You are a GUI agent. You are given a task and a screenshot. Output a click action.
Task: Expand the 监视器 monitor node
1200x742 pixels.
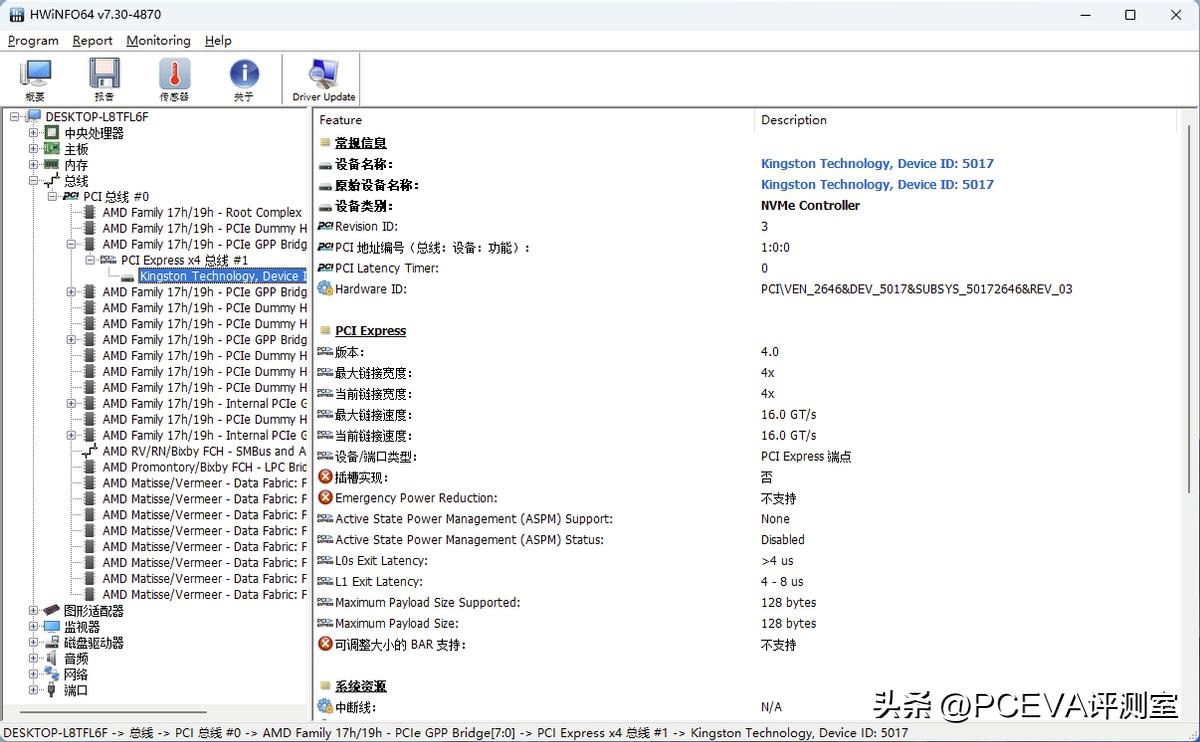pos(33,626)
